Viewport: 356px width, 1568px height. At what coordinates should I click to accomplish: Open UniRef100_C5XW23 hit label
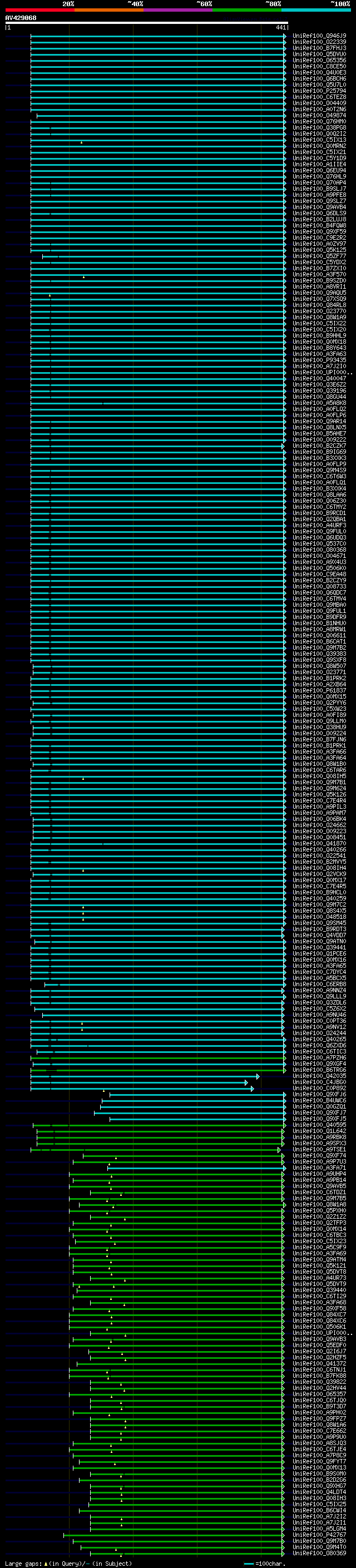[319, 709]
